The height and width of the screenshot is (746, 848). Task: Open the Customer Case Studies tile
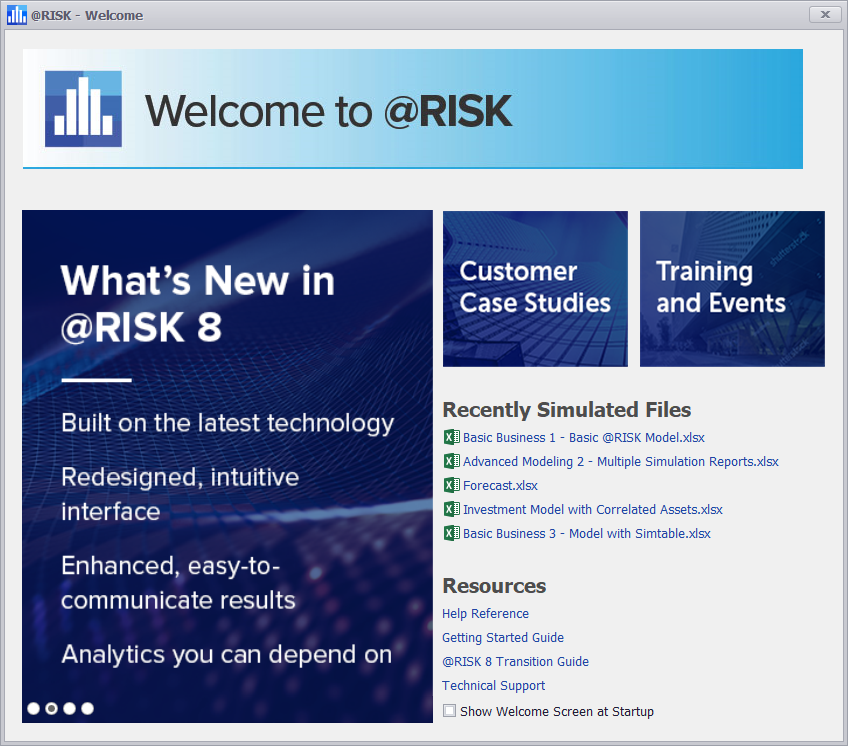[535, 288]
